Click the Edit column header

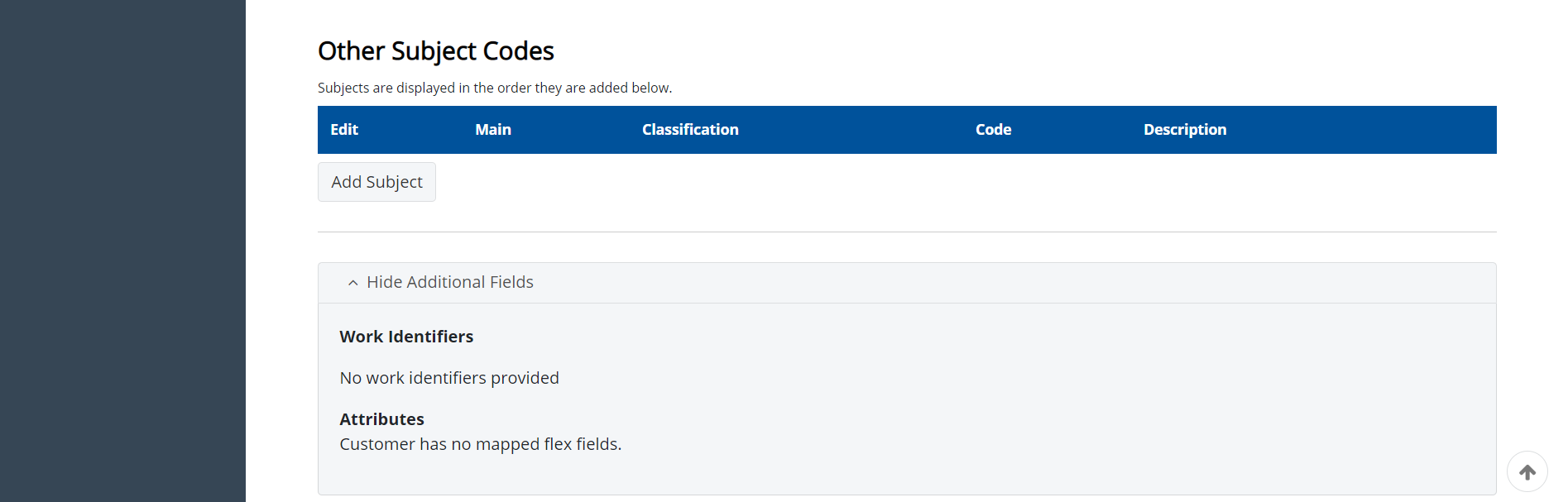[344, 130]
